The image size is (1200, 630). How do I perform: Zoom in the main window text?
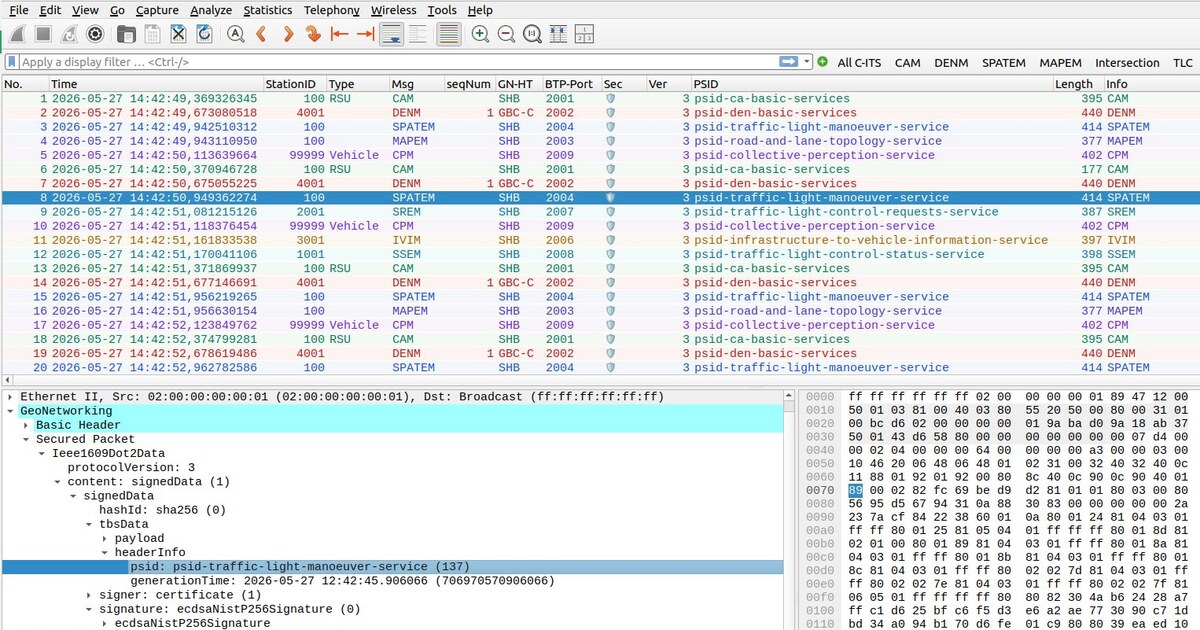point(480,35)
